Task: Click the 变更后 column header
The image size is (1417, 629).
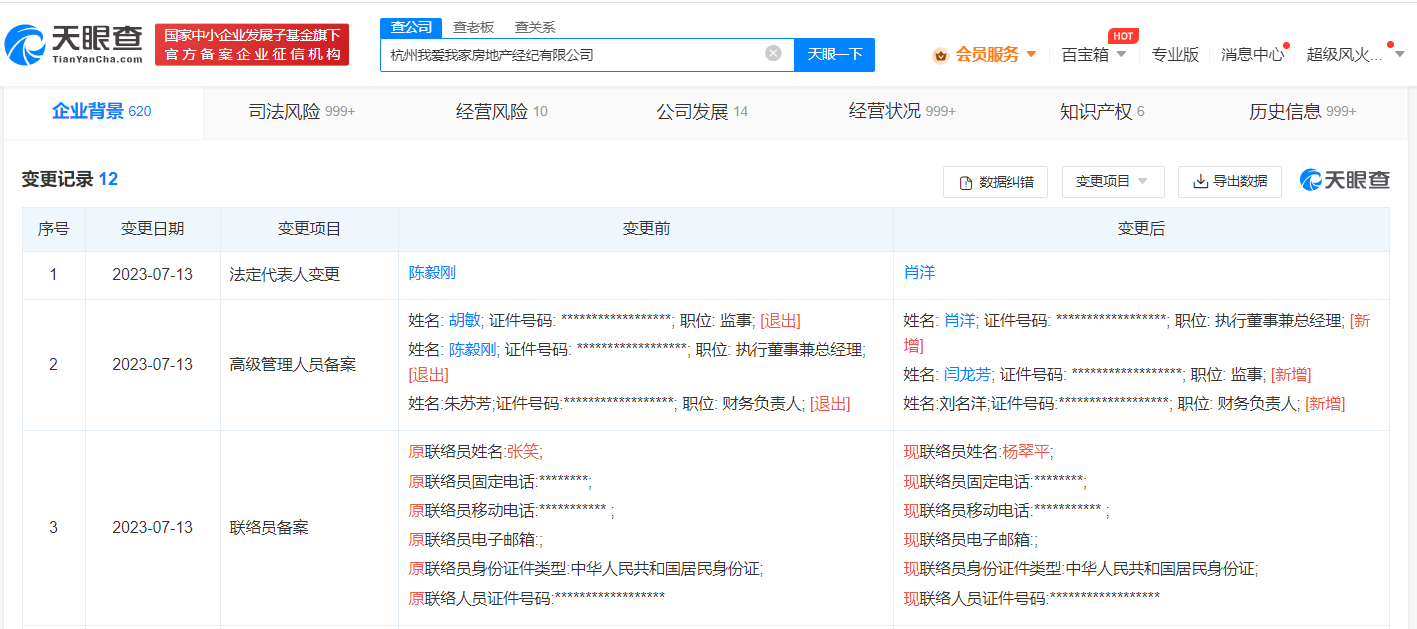Action: [1141, 229]
